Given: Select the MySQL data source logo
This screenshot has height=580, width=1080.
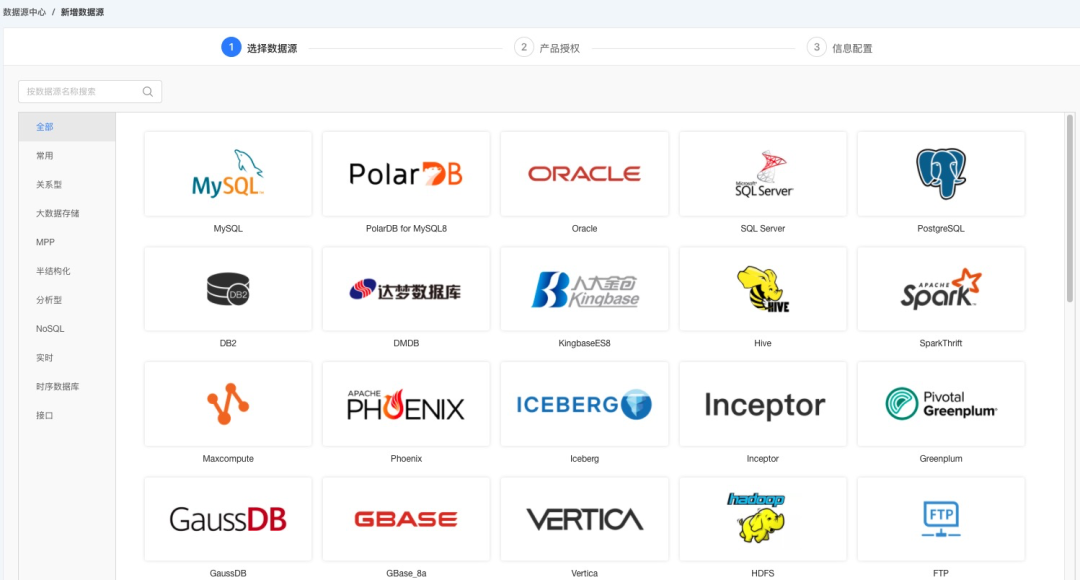Looking at the screenshot, I should (x=228, y=174).
